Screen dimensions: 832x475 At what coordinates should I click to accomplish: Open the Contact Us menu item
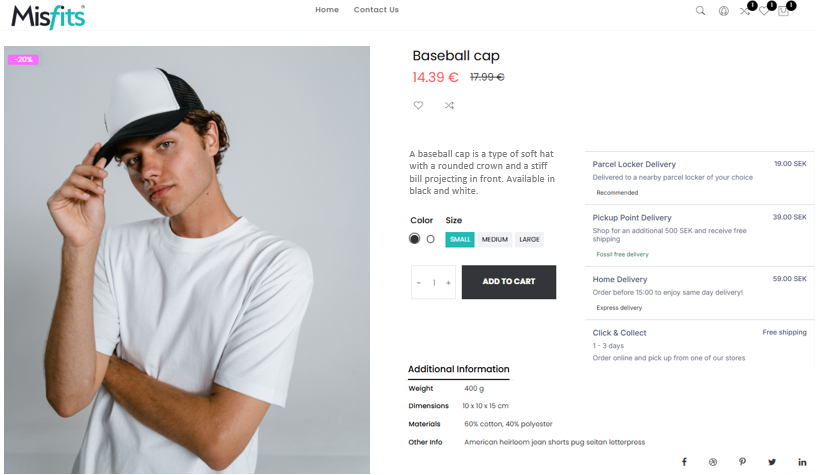(x=376, y=10)
